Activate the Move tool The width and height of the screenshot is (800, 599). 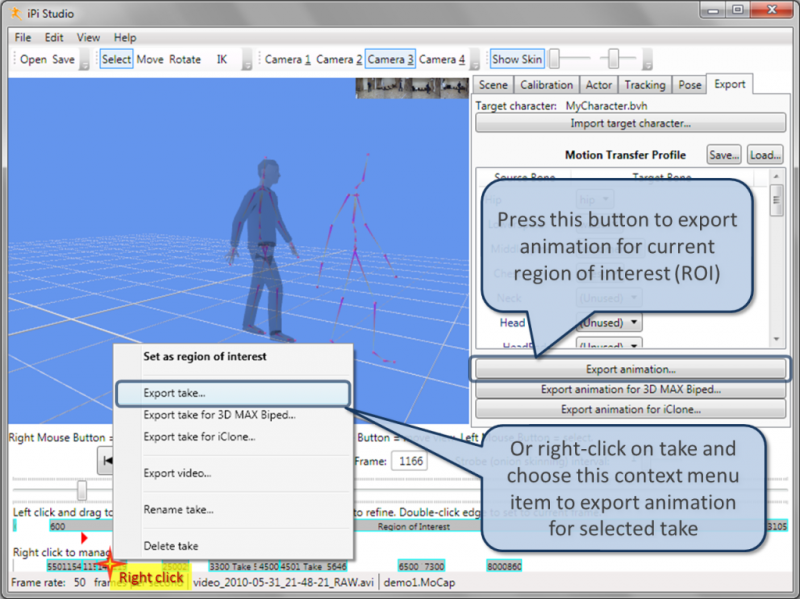click(150, 60)
